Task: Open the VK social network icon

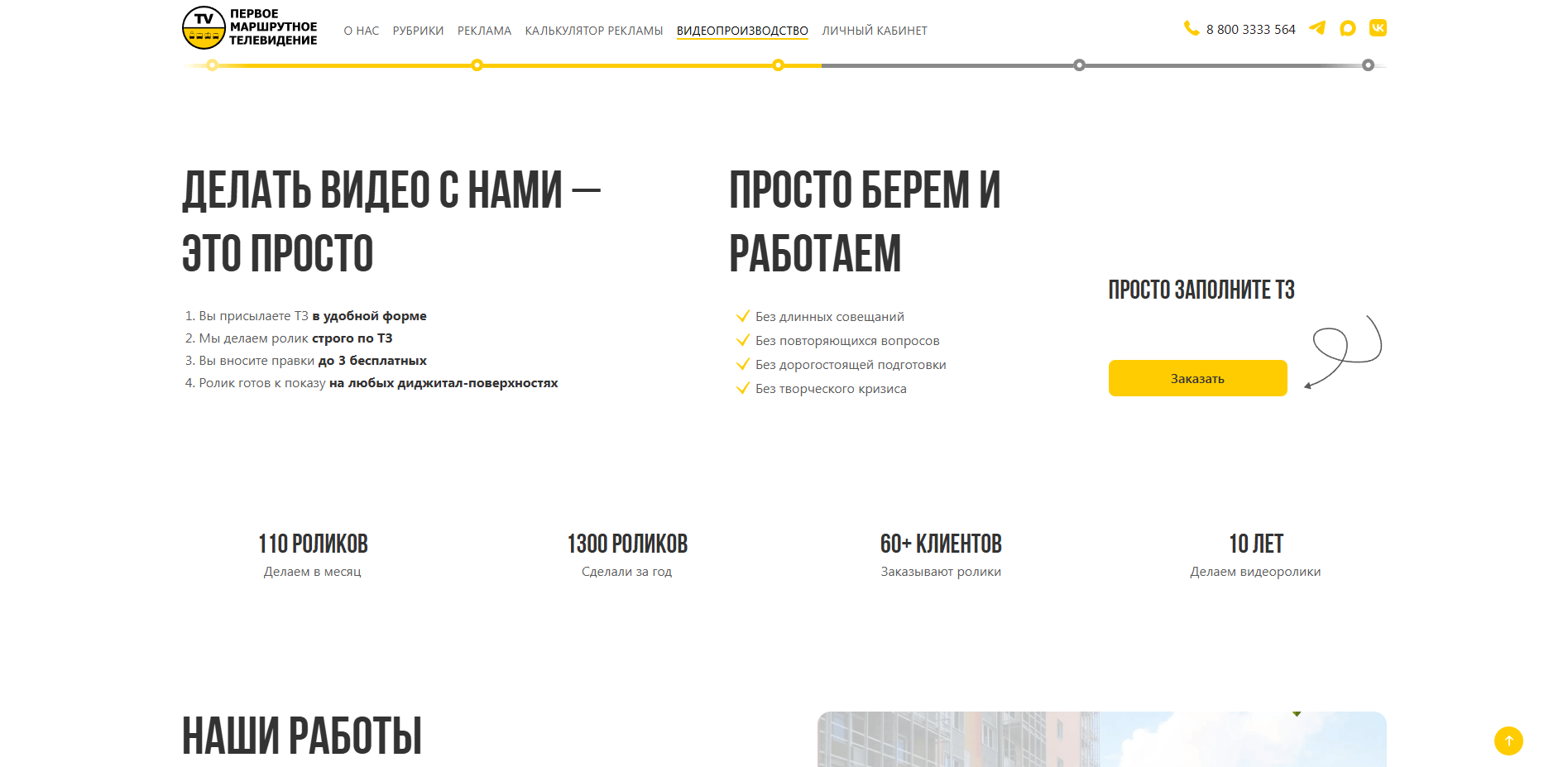Action: coord(1378,28)
